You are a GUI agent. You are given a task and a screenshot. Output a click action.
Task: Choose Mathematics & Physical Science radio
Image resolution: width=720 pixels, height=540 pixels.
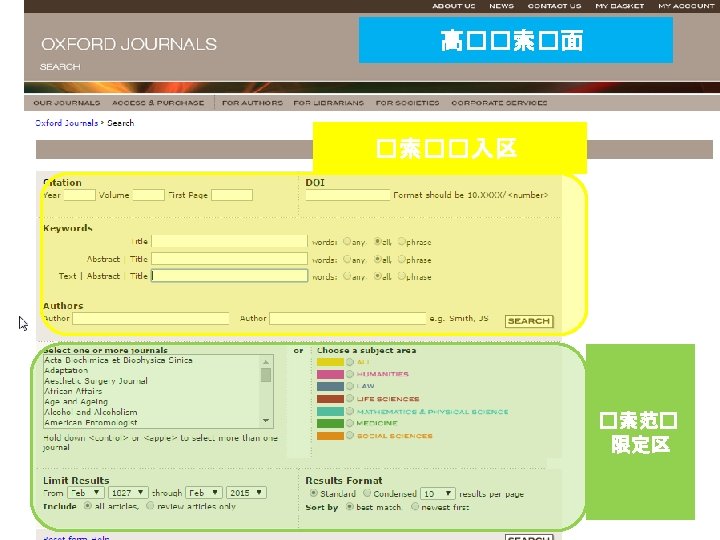(350, 411)
